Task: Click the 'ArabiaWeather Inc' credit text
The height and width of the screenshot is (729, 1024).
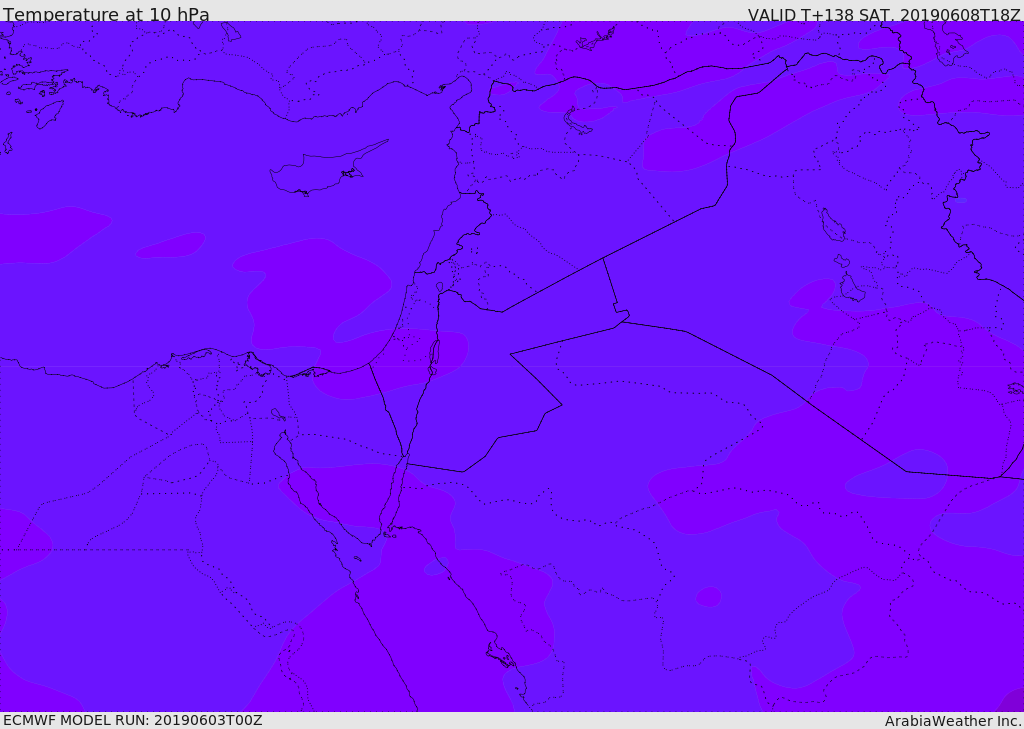Action: pos(953,721)
